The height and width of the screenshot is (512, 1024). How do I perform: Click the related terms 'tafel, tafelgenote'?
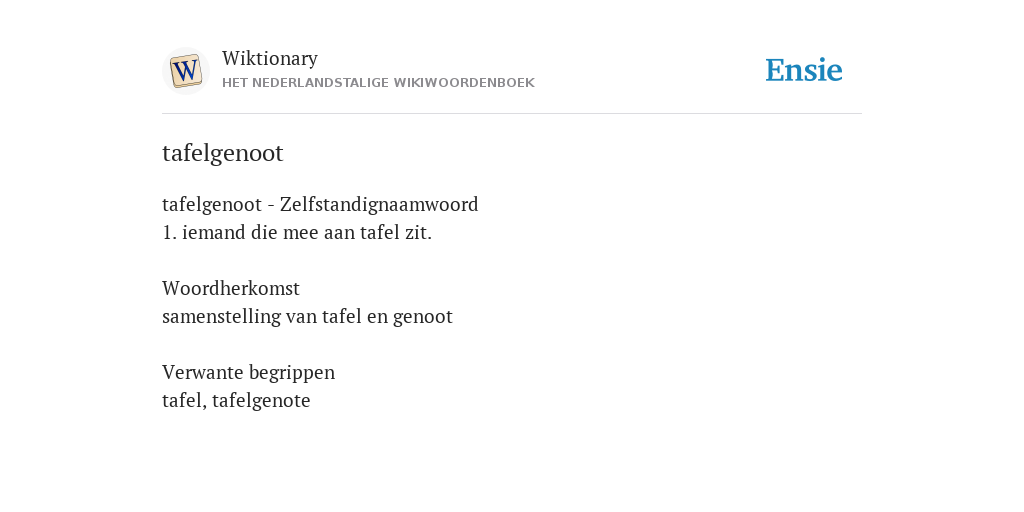(236, 400)
